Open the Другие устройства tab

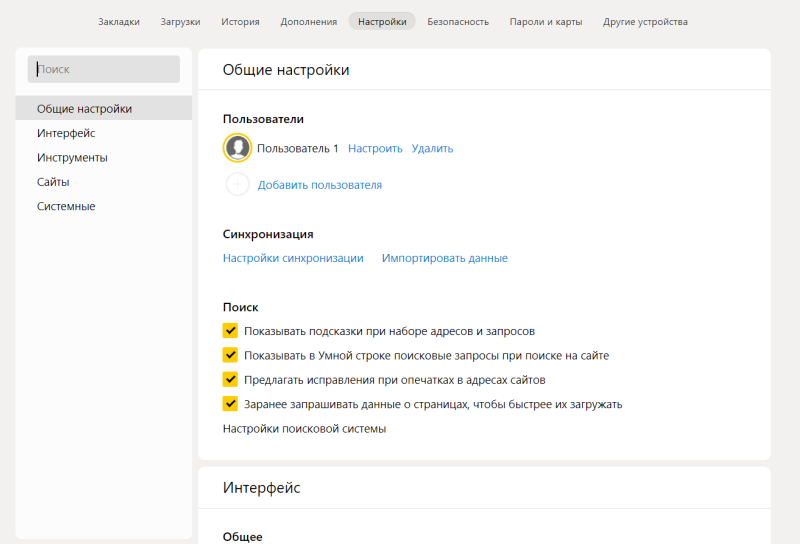645,21
